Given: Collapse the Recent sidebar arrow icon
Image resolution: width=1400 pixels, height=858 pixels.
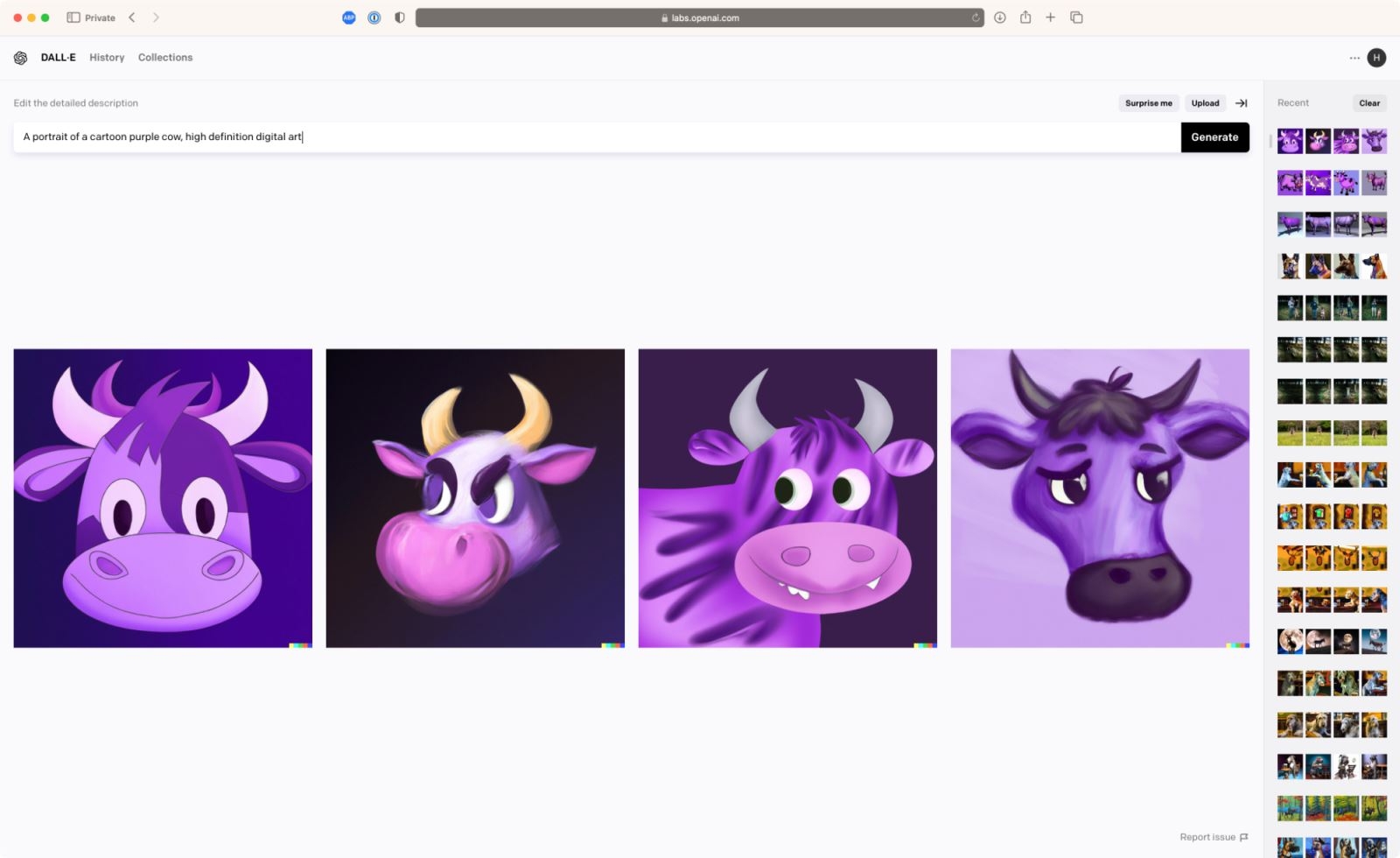Looking at the screenshot, I should coord(1241,103).
